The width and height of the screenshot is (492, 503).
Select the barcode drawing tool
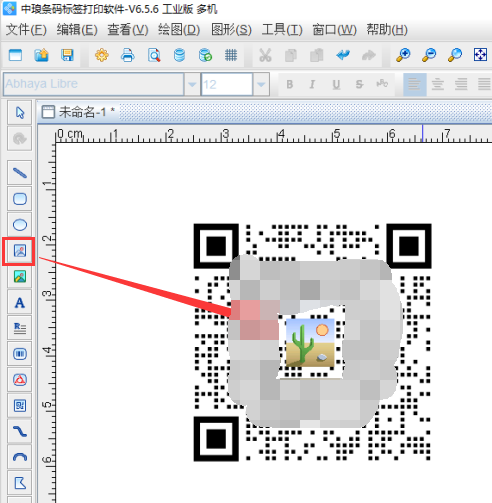coord(20,354)
